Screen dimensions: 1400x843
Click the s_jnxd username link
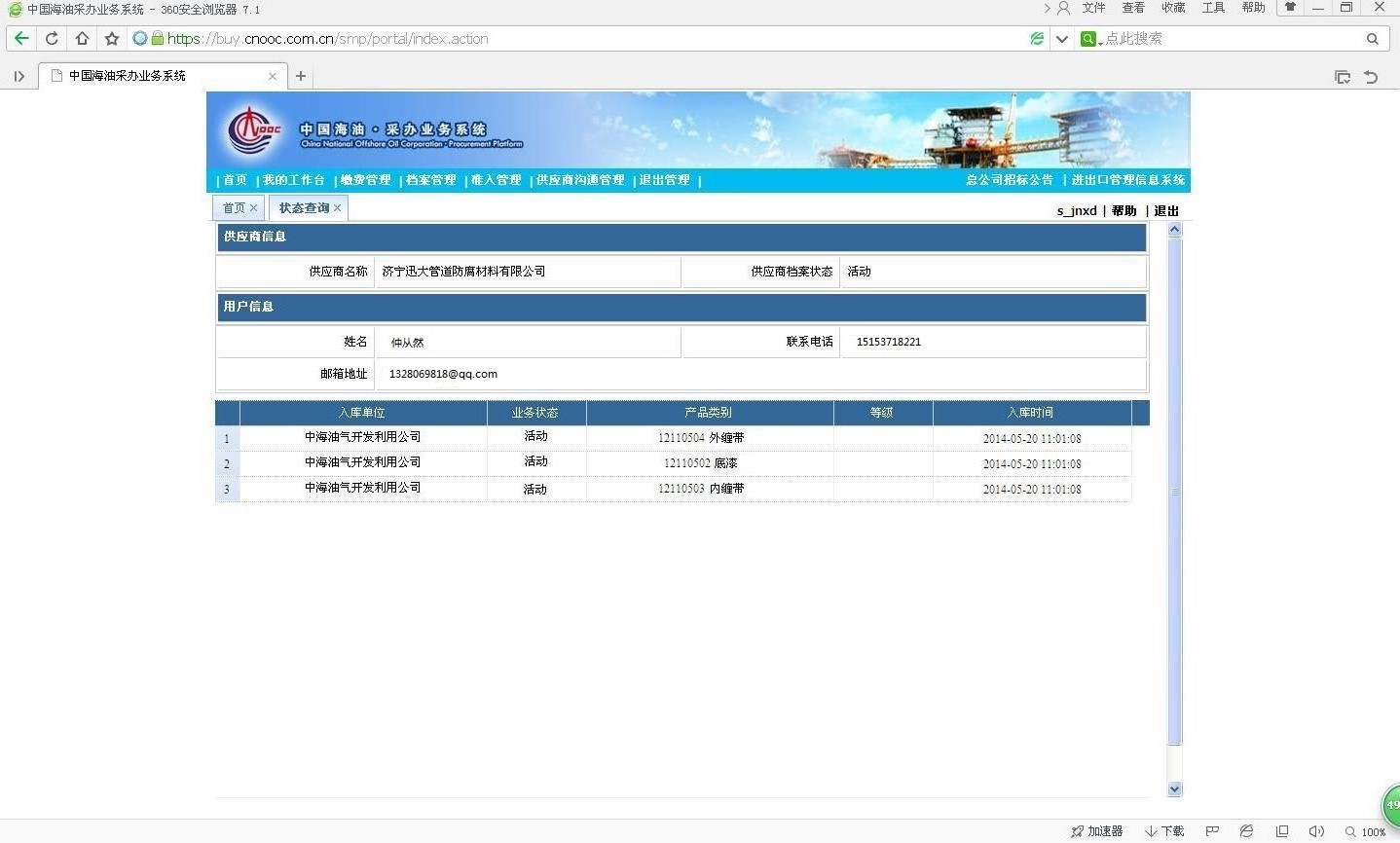click(x=1077, y=211)
